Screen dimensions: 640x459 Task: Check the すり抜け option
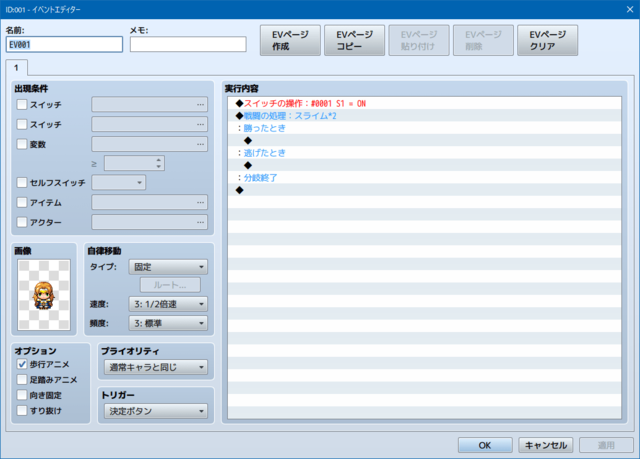coord(22,410)
